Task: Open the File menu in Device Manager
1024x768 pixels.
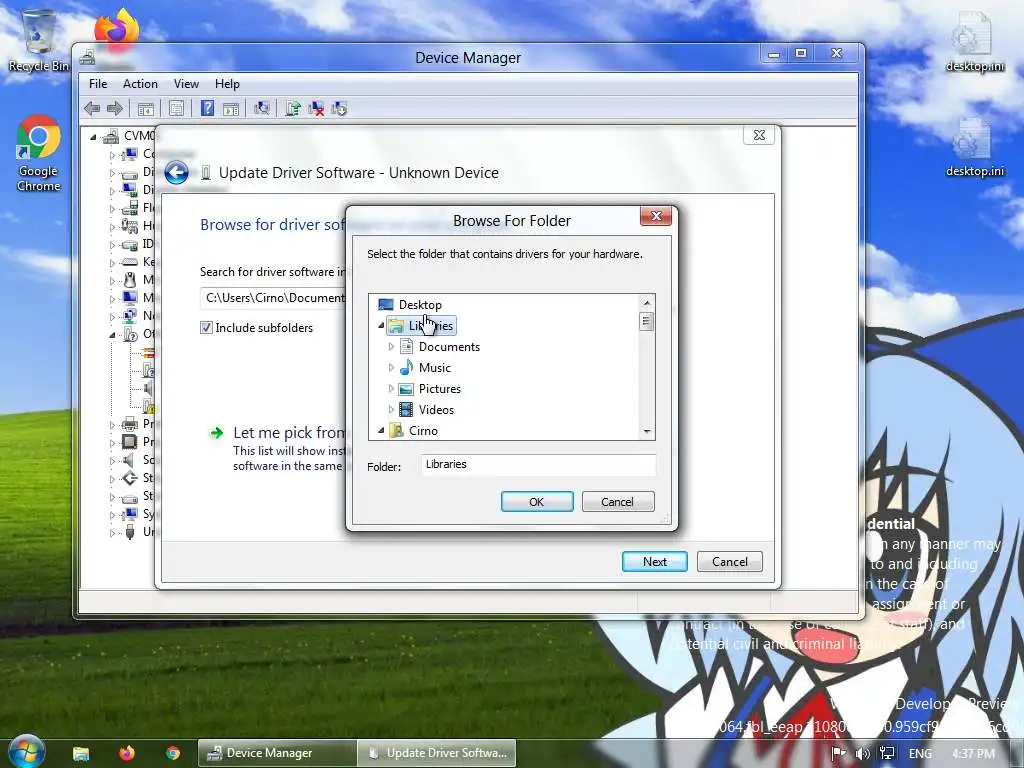Action: point(98,84)
